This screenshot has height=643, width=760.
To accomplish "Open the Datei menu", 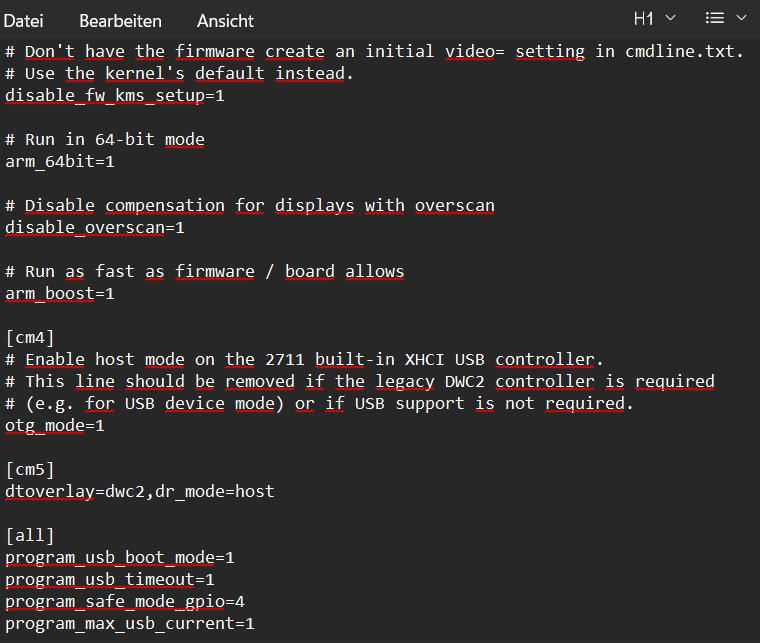I will [x=23, y=20].
